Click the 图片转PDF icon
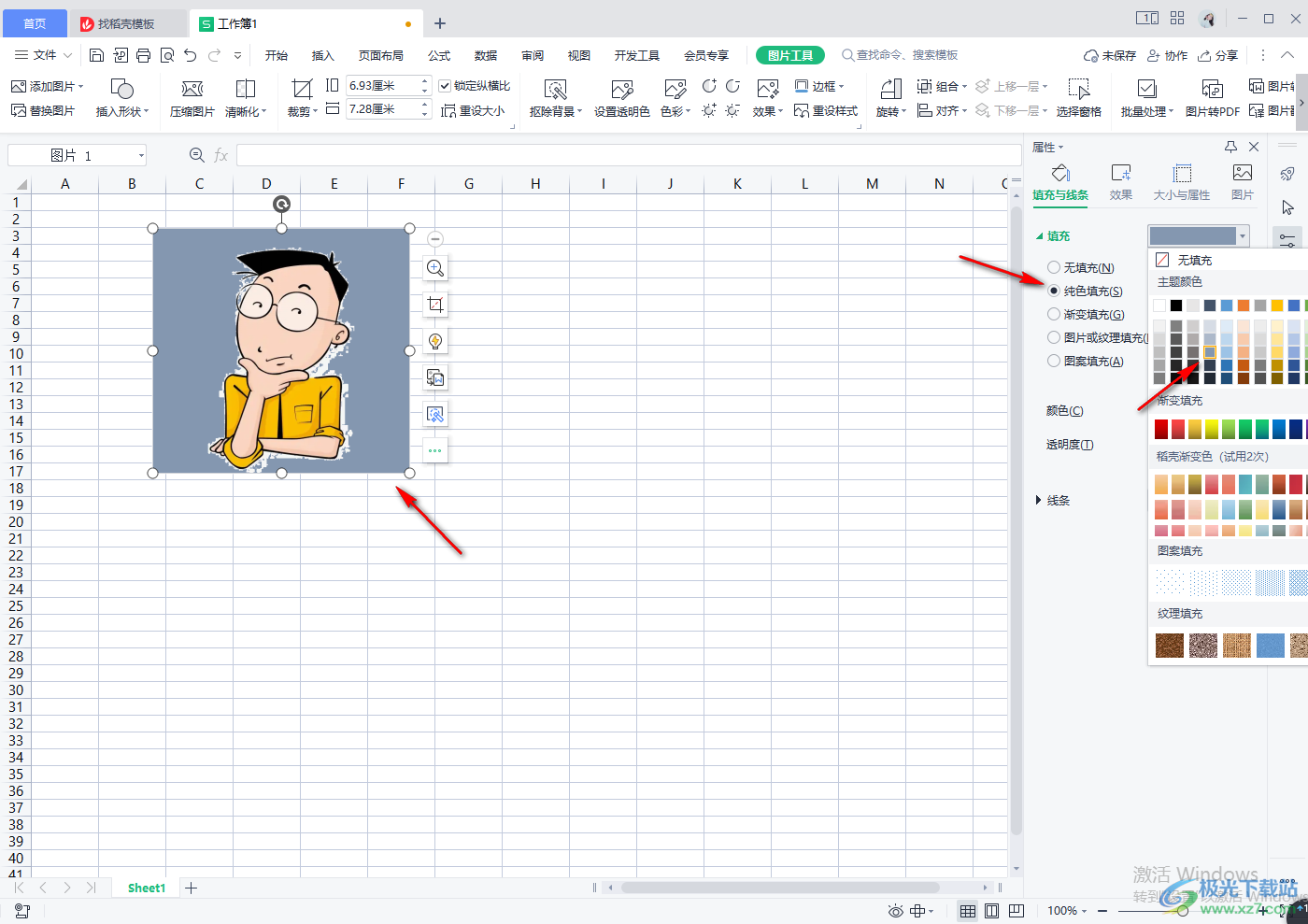This screenshot has height=924, width=1308. pyautogui.click(x=1213, y=89)
